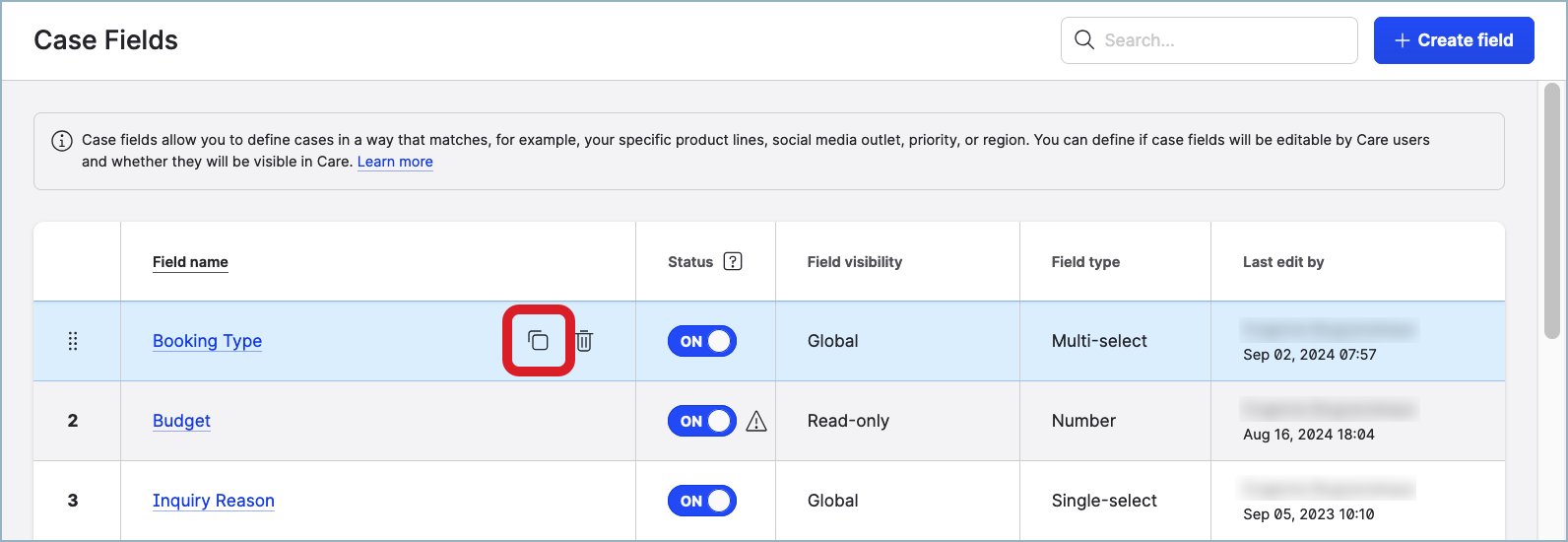The width and height of the screenshot is (1568, 542).
Task: Delete the Booking Type field with trash icon
Action: click(584, 341)
